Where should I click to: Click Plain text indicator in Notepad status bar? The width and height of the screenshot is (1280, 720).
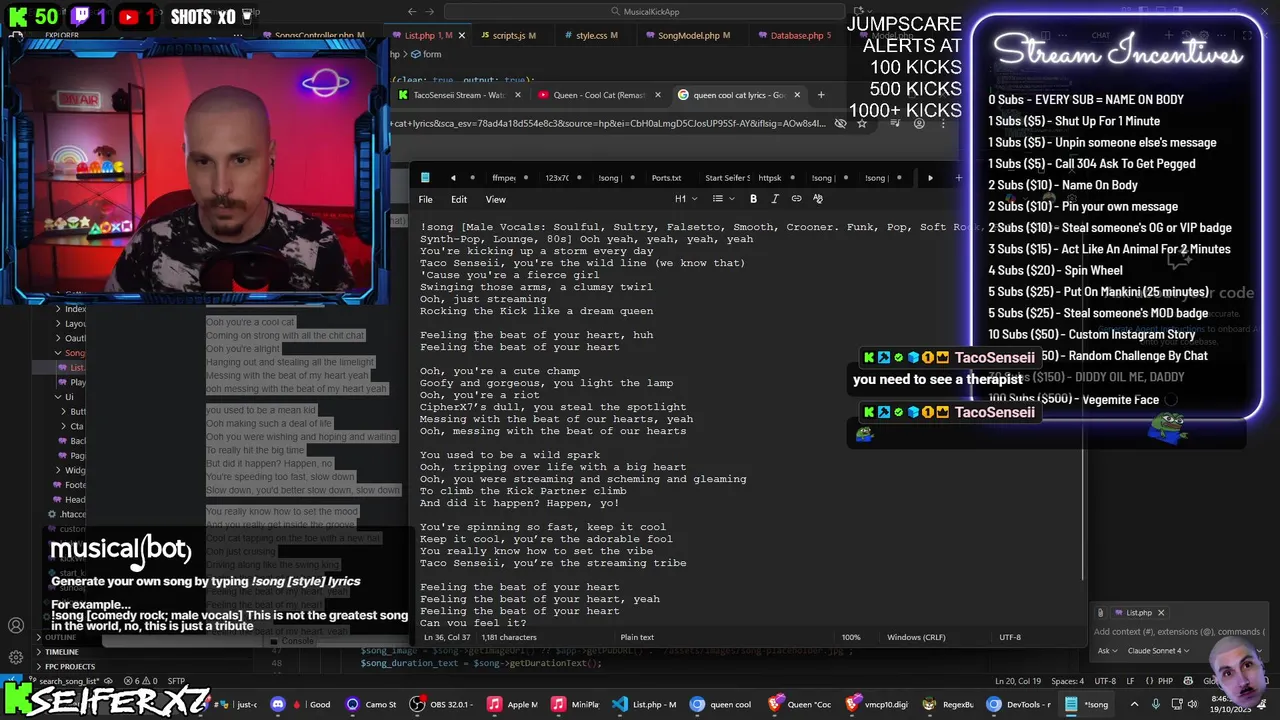click(637, 637)
